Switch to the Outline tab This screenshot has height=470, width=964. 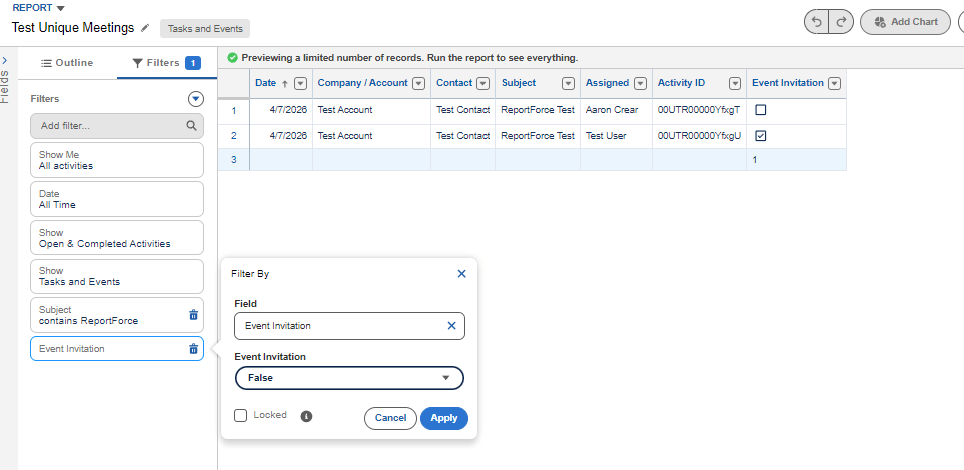pyautogui.click(x=67, y=63)
